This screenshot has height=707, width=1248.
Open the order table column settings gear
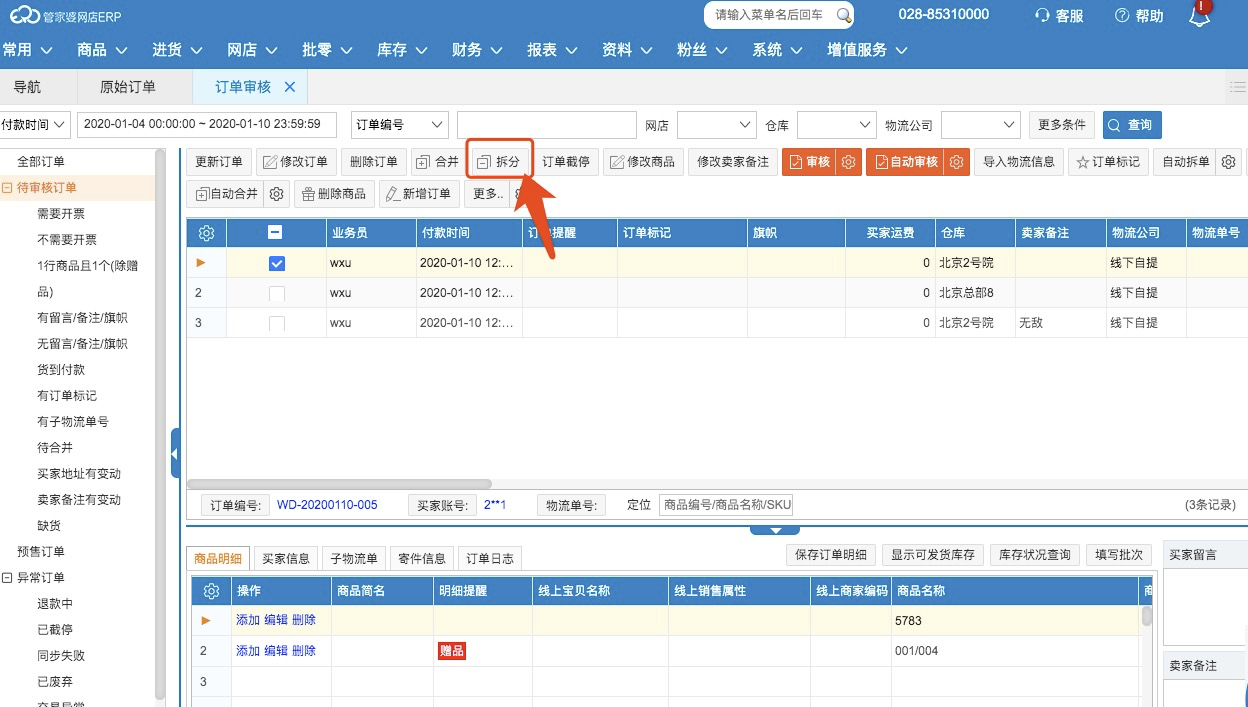(x=207, y=232)
